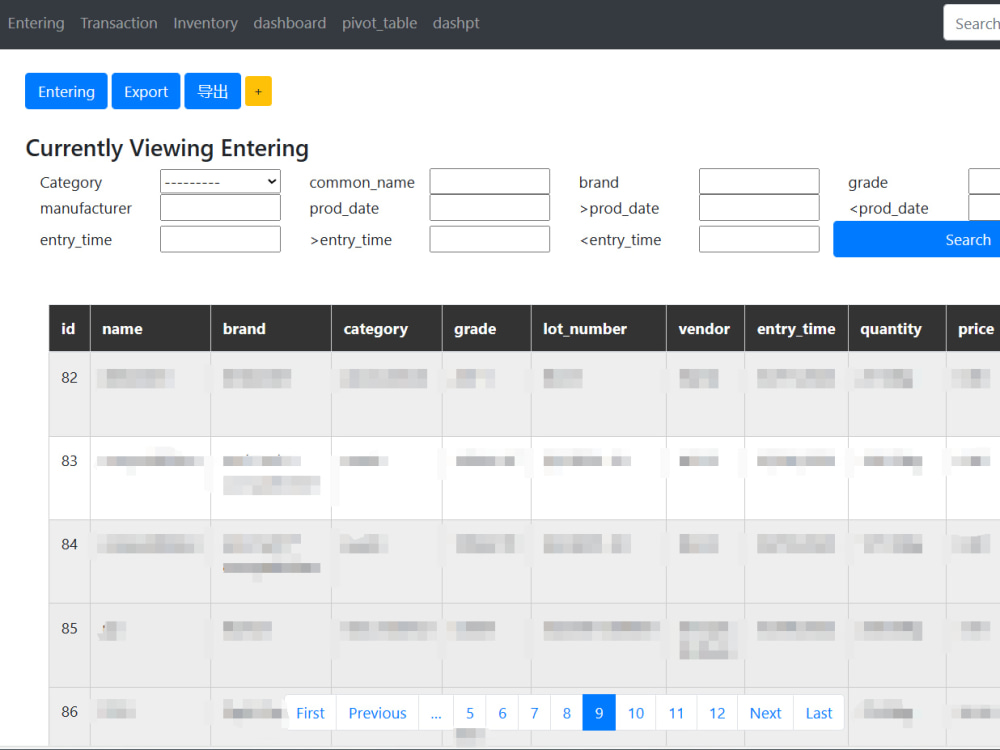
Task: Click the Previous pagination link
Action: pyautogui.click(x=377, y=712)
